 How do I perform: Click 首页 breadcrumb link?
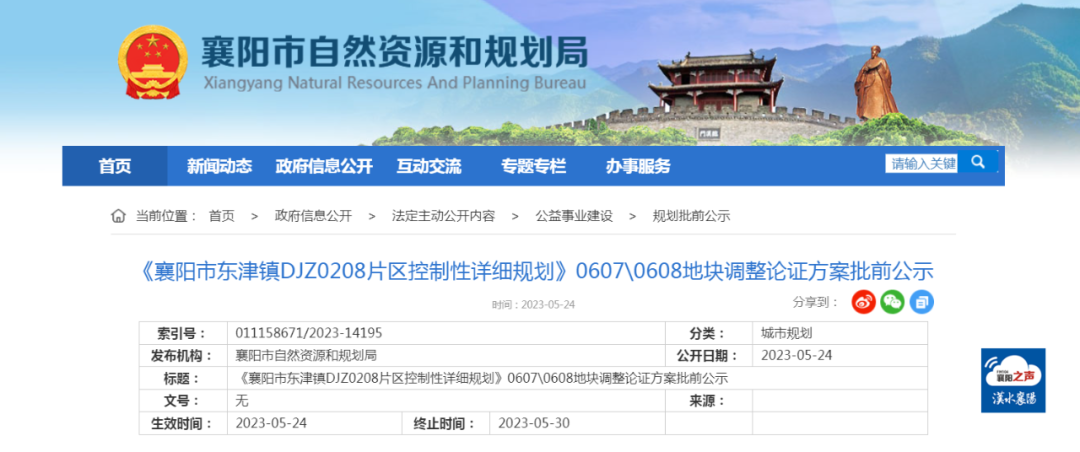pos(221,216)
